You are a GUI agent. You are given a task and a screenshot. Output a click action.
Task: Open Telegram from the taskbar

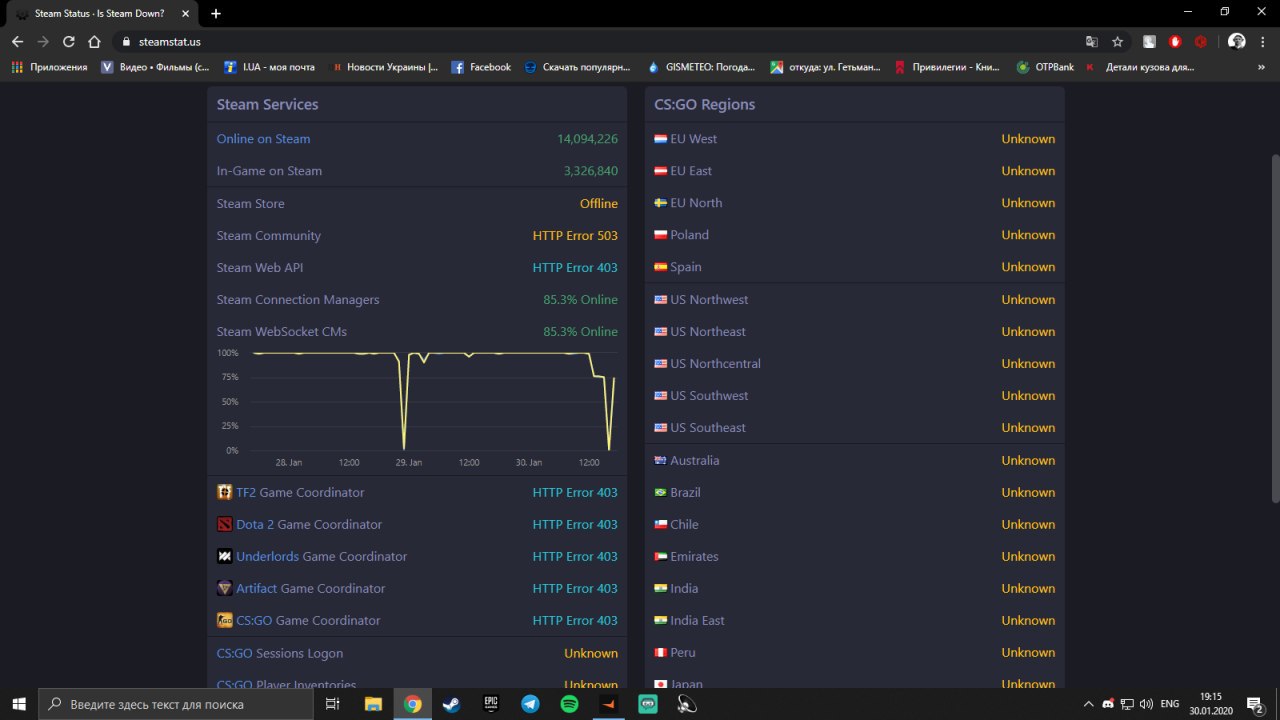[530, 704]
